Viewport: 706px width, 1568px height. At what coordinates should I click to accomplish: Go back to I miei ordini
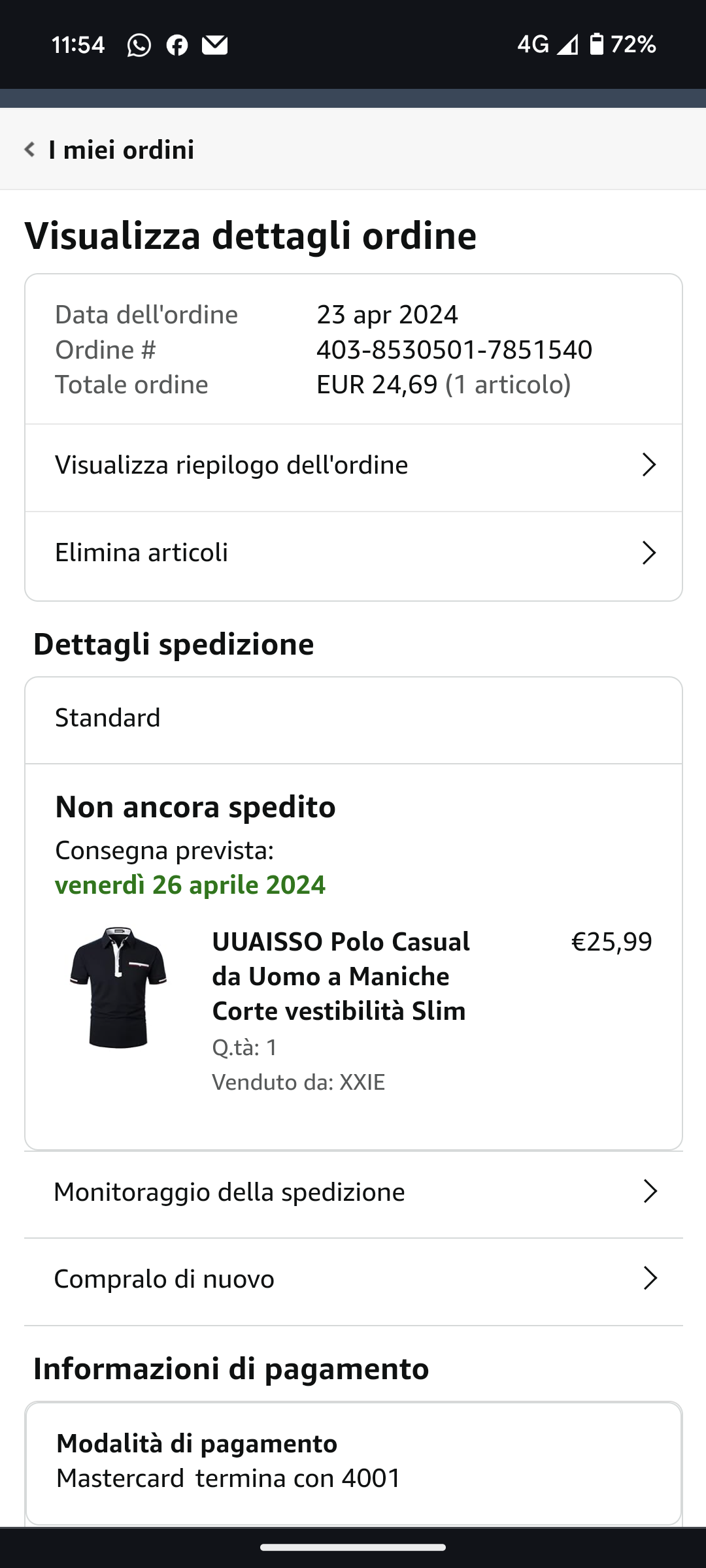(x=121, y=150)
